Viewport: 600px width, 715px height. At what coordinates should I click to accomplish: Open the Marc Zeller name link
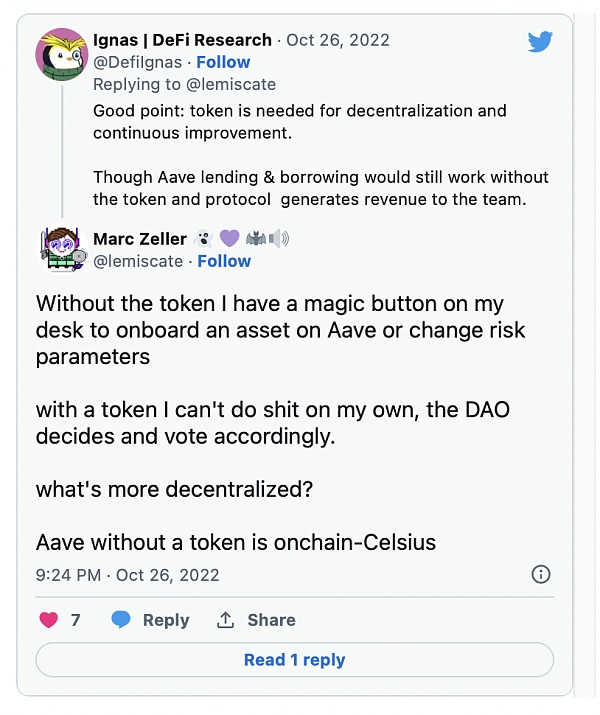pyautogui.click(x=140, y=238)
